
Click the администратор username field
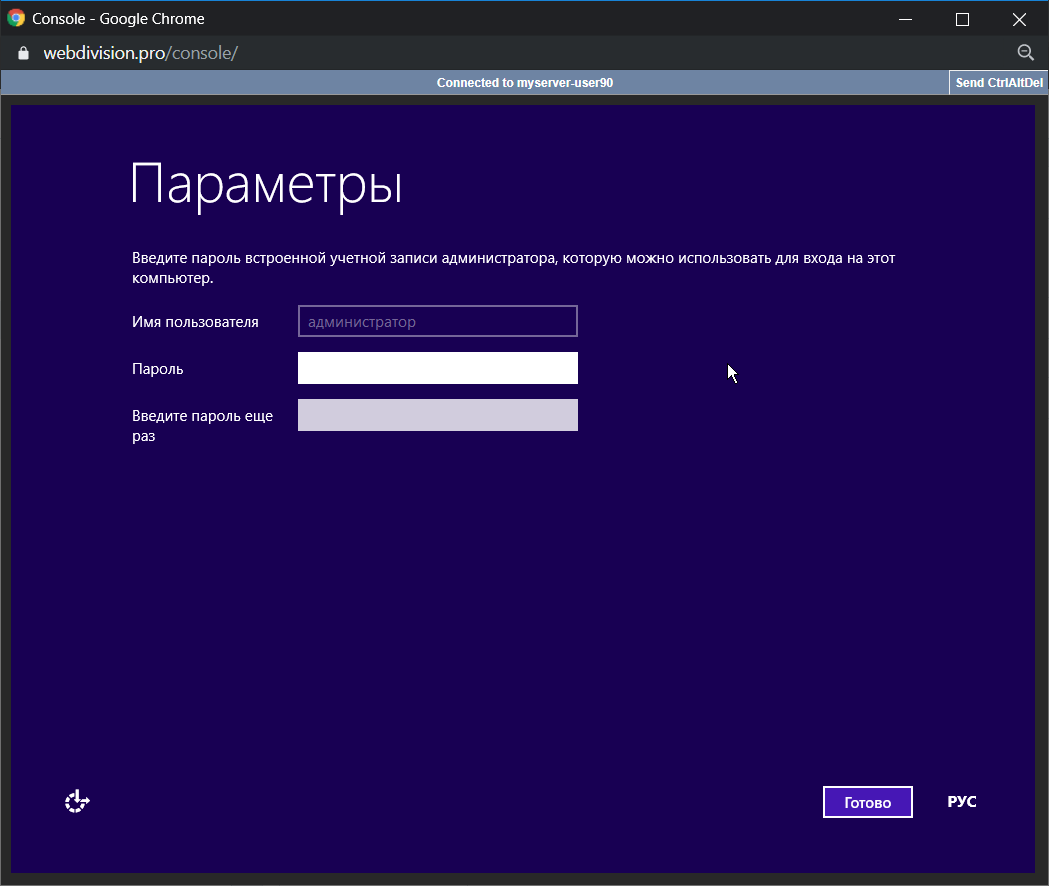[x=437, y=322]
